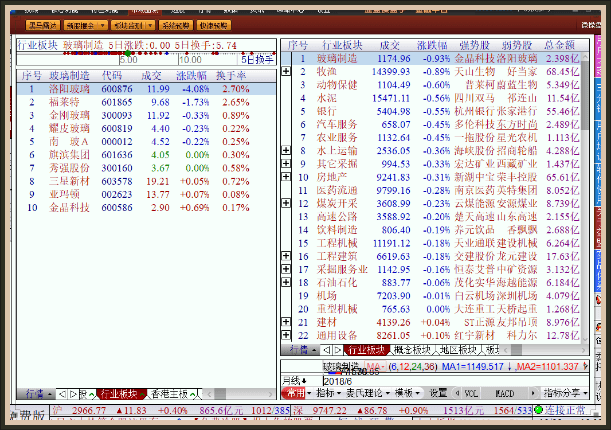Viewport: 611px width, 430px height.
Task: Click right arrow of left panel horizontal scrollbar
Action: pyautogui.click(x=271, y=395)
